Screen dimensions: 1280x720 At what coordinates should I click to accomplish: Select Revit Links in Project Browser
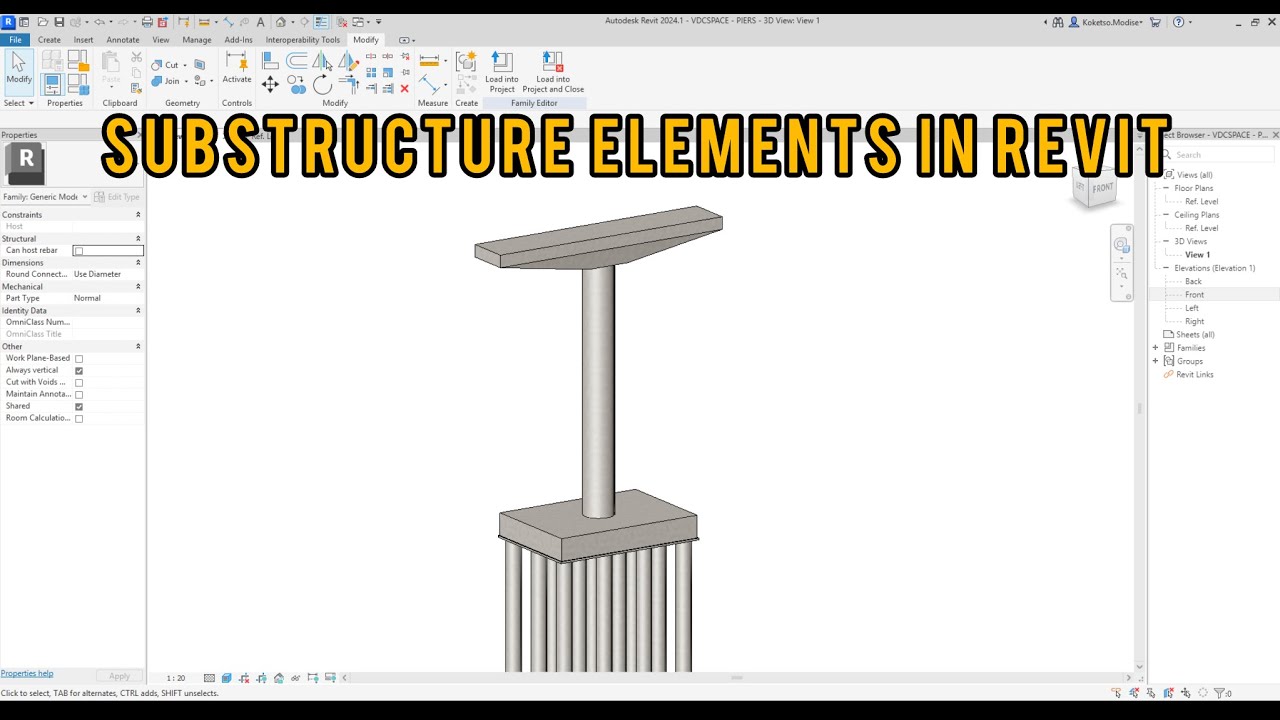(1195, 375)
